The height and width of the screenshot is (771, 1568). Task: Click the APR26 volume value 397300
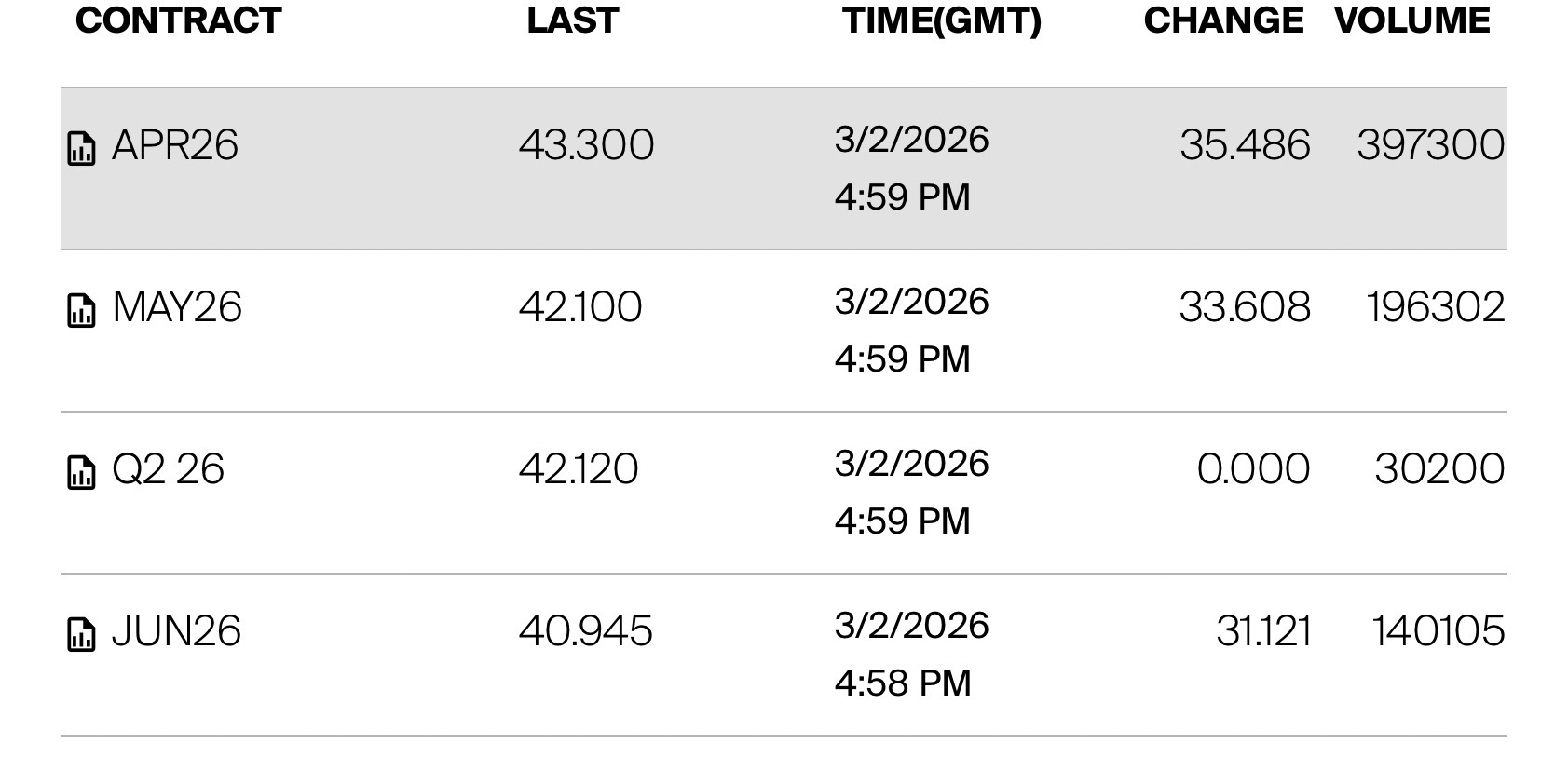(x=1430, y=145)
